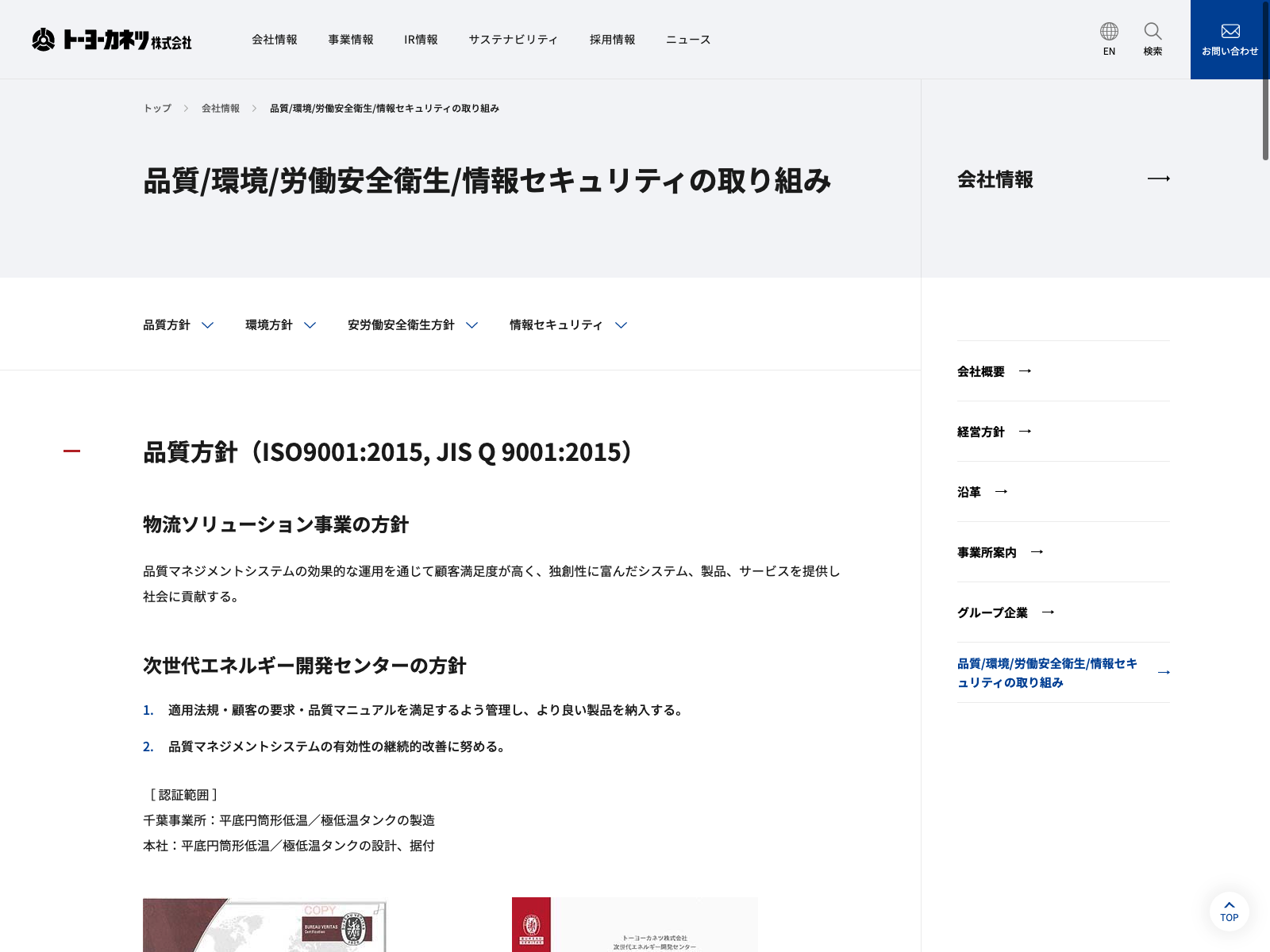This screenshot has width=1270, height=952.
Task: Jump to 品質方針 section anchor
Action: [x=178, y=325]
